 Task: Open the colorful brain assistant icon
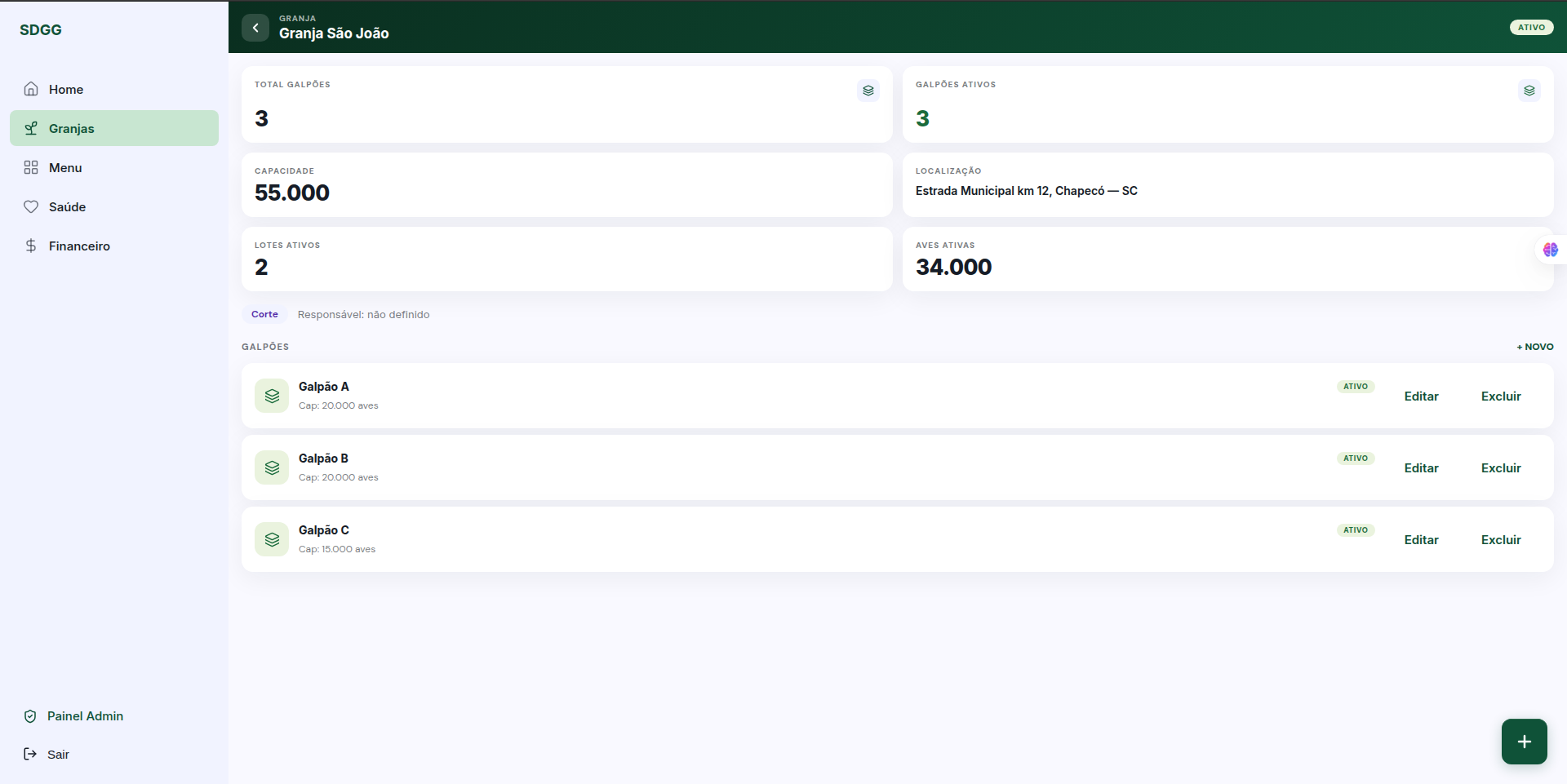coord(1551,250)
